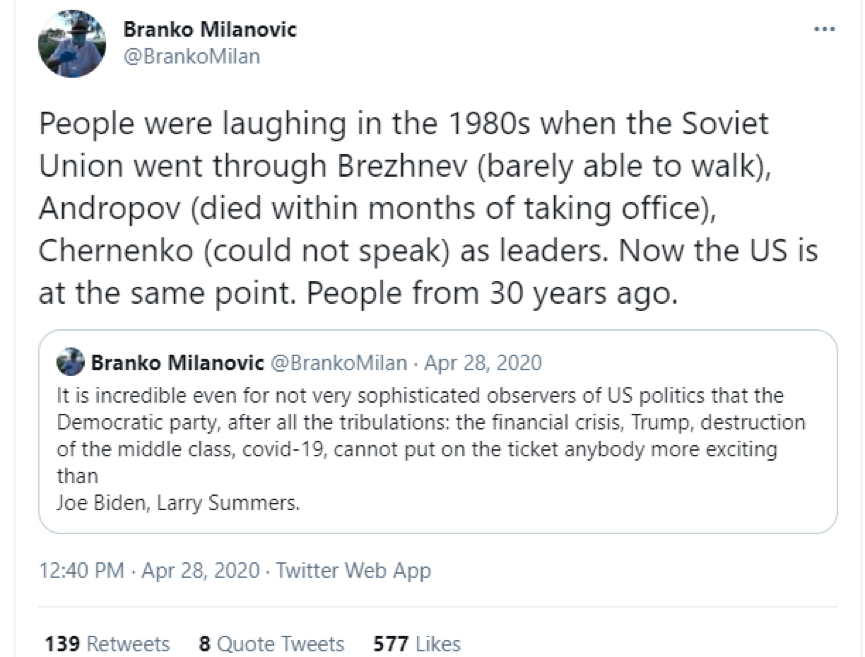865x657 pixels.
Task: Click the @BrankoMilan handle below the header name
Action: [x=191, y=56]
